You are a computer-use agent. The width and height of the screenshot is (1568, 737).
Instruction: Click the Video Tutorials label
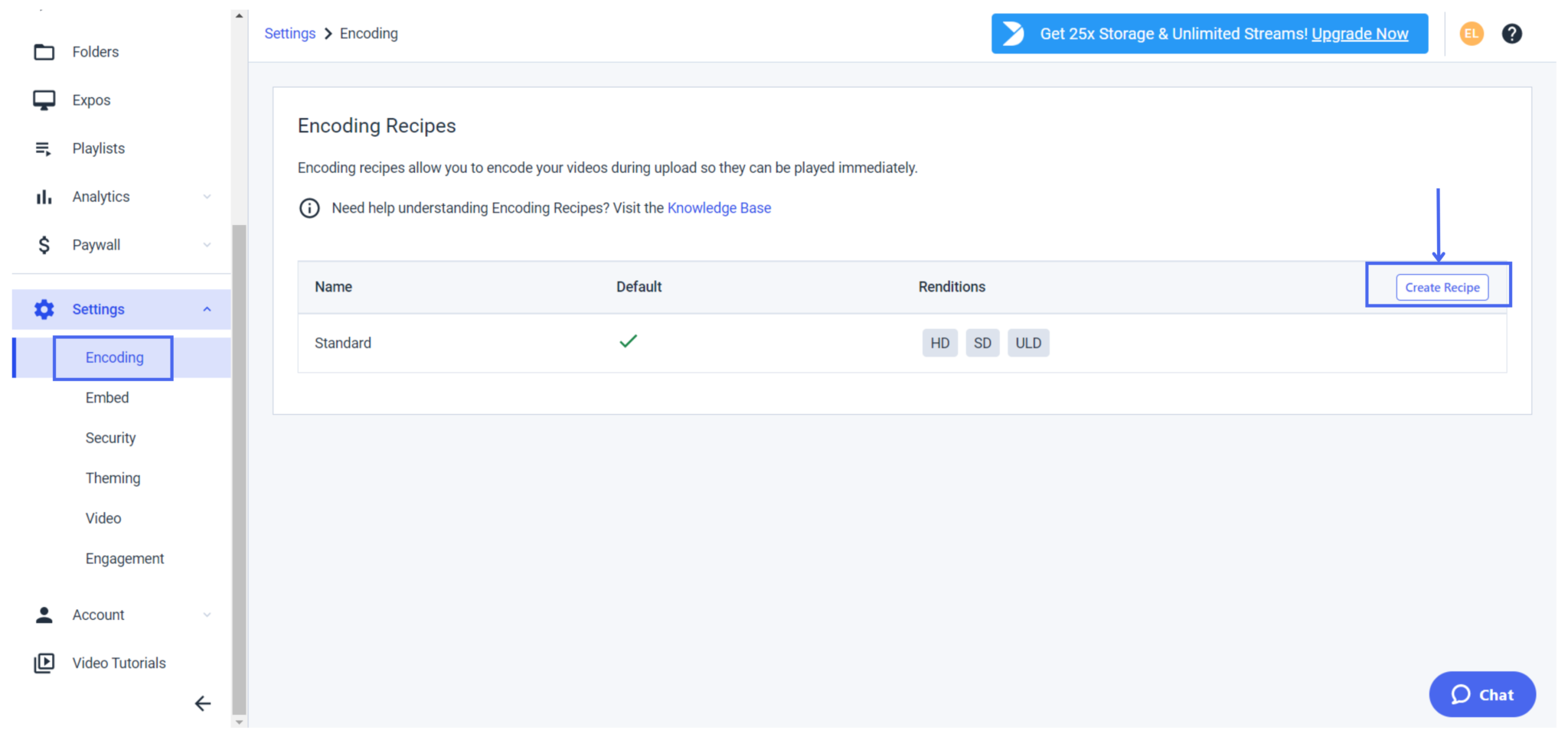[x=119, y=663]
